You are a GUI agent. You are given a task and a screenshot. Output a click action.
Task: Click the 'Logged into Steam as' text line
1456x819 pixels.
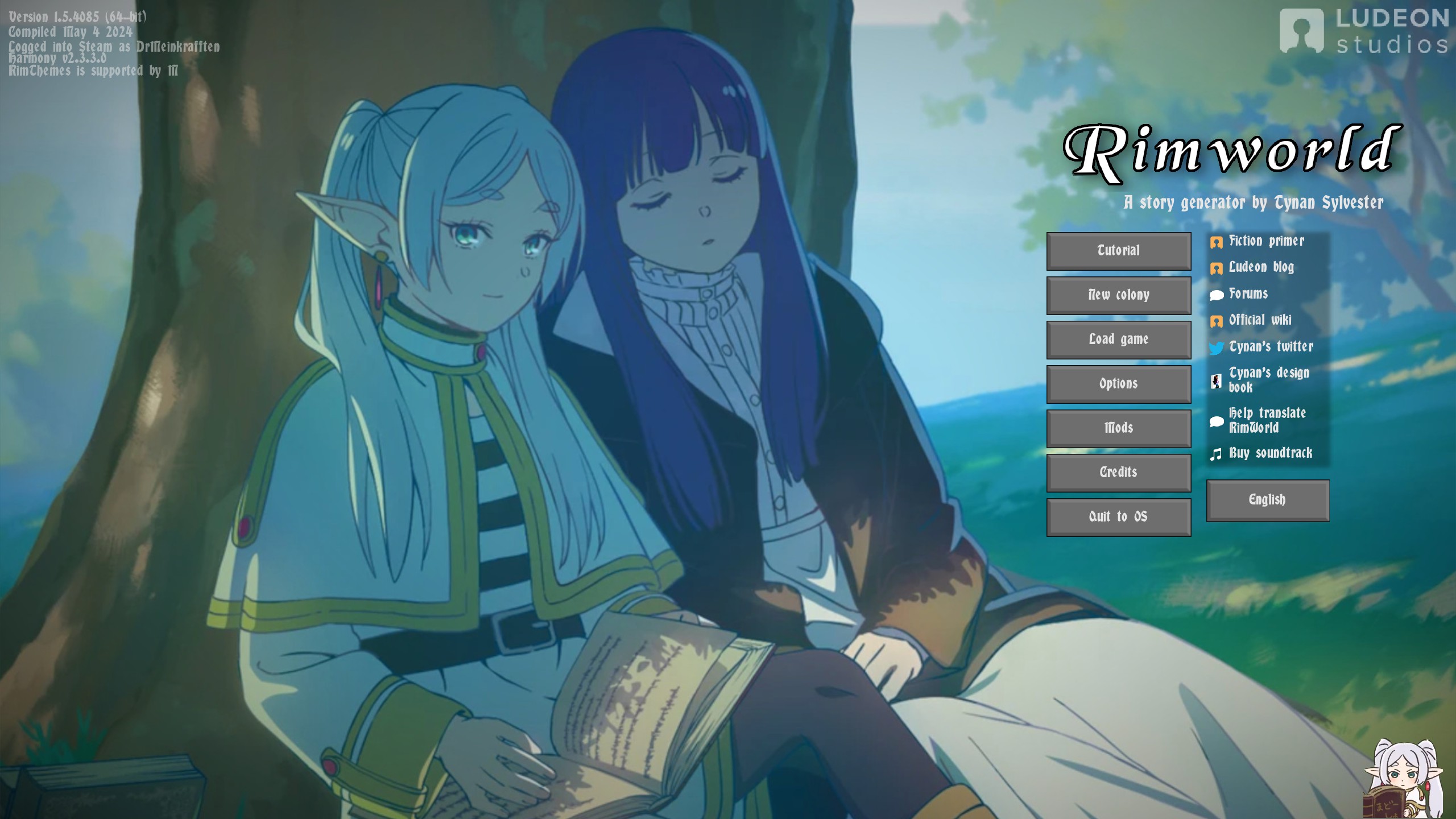click(x=114, y=46)
